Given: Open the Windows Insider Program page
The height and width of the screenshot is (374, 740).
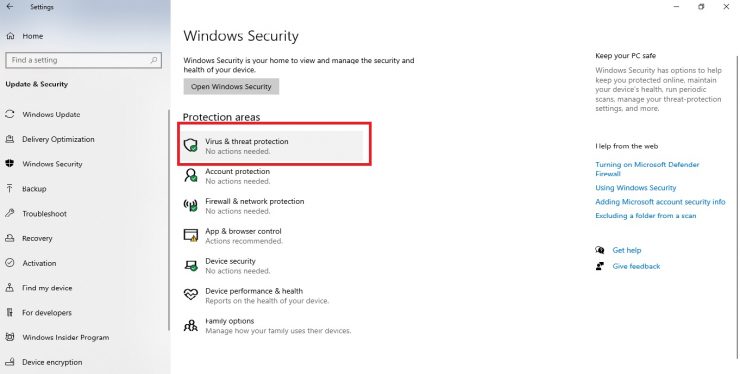Looking at the screenshot, I should [66, 338].
